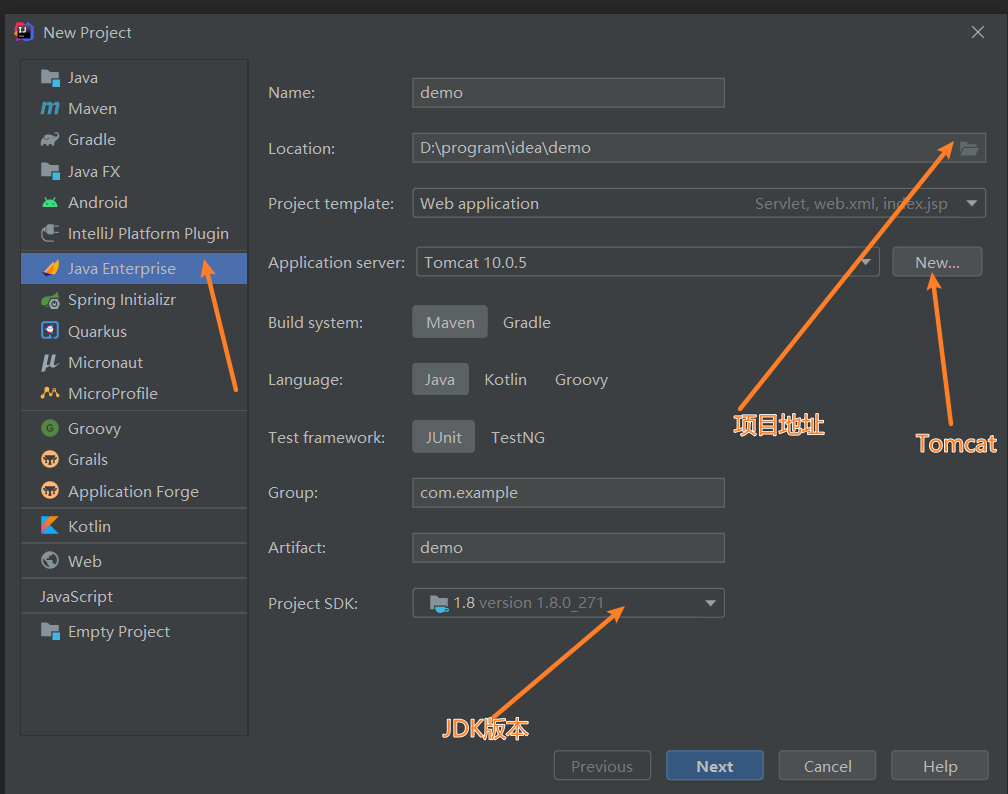This screenshot has height=794, width=1008.
Task: Click the Name input field
Action: point(568,93)
